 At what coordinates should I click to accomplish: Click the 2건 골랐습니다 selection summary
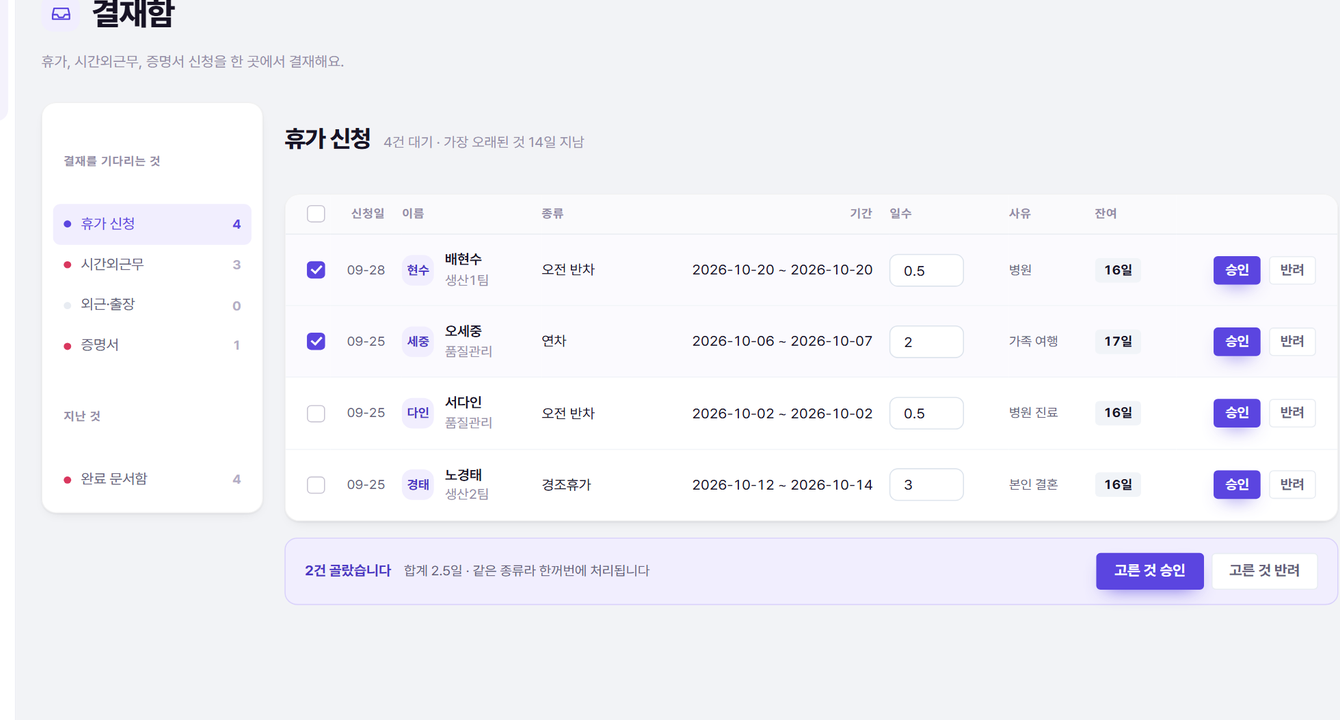point(348,571)
